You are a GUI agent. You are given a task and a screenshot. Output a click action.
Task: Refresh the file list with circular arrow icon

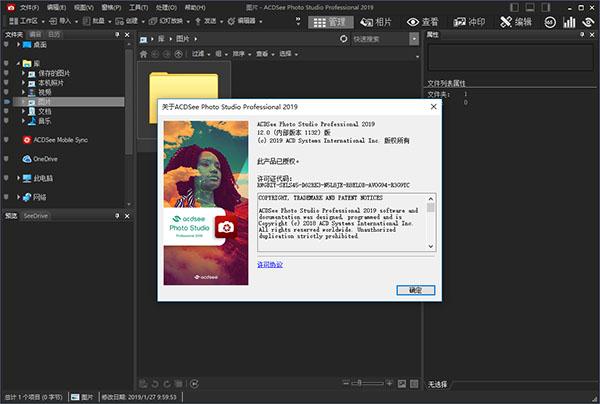click(344, 39)
